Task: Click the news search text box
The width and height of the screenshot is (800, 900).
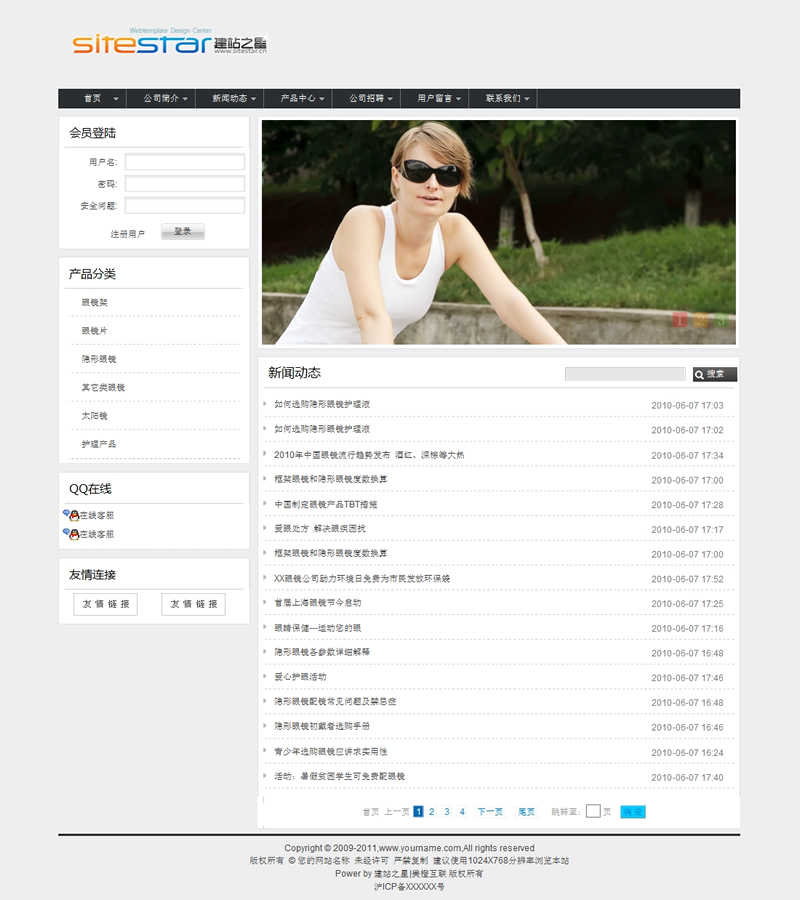Action: click(x=625, y=374)
